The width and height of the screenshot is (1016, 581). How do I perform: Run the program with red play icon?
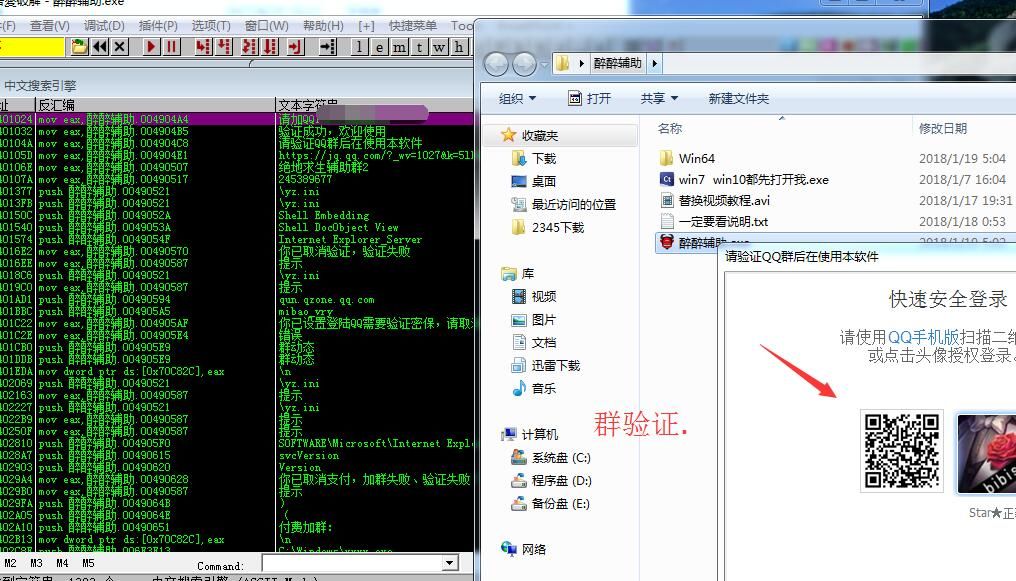click(x=152, y=47)
